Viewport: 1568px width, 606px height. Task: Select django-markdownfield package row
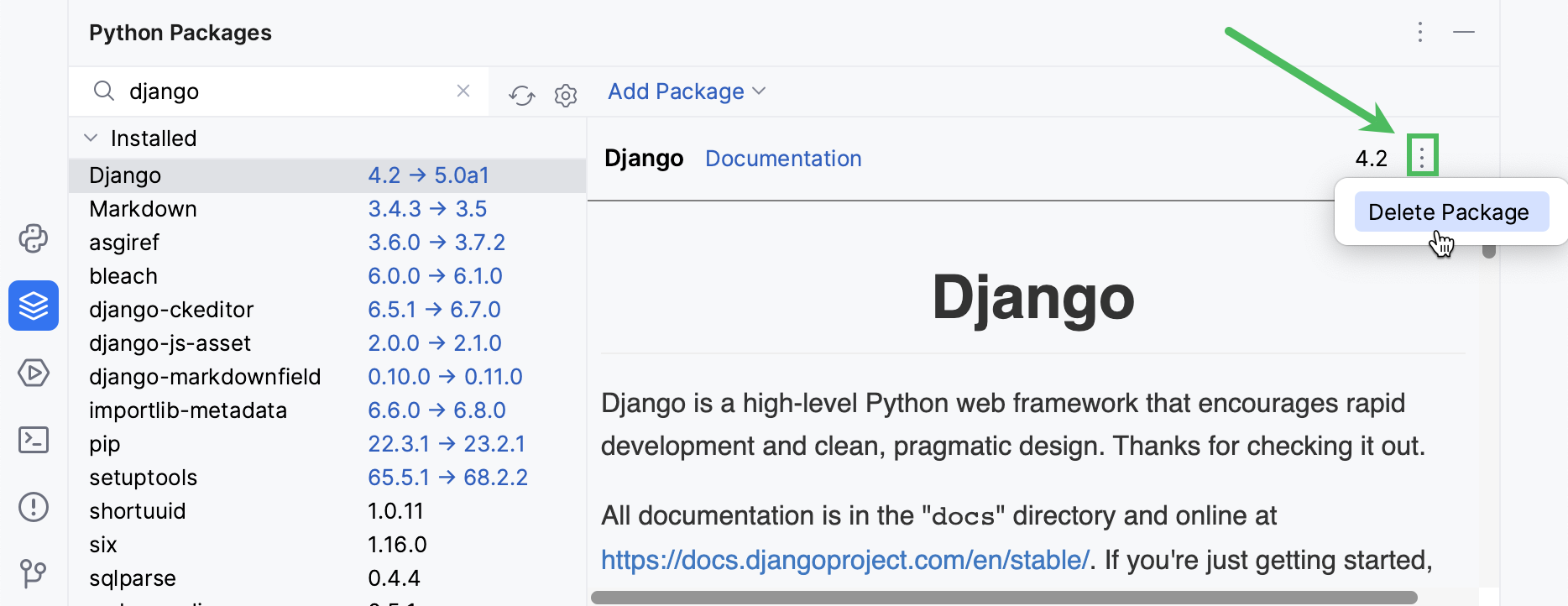(x=327, y=377)
